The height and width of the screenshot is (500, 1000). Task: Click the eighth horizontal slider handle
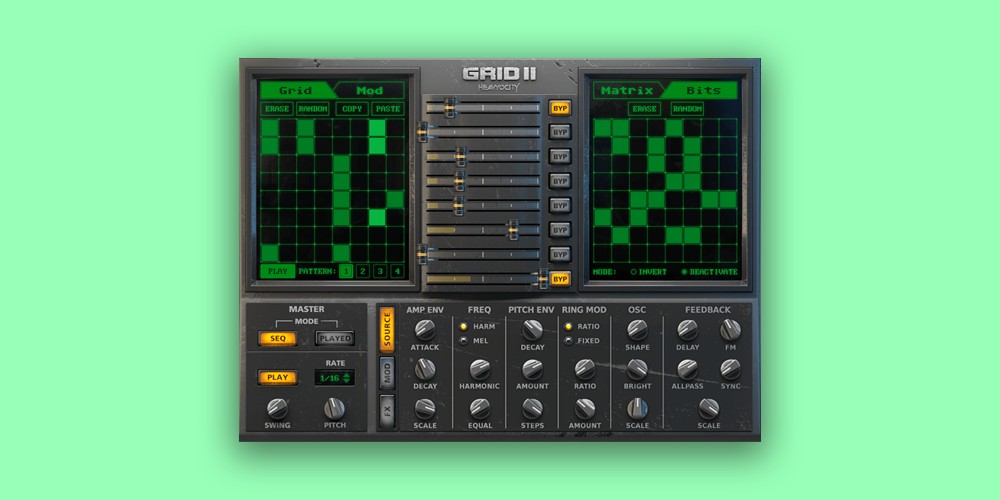[543, 279]
